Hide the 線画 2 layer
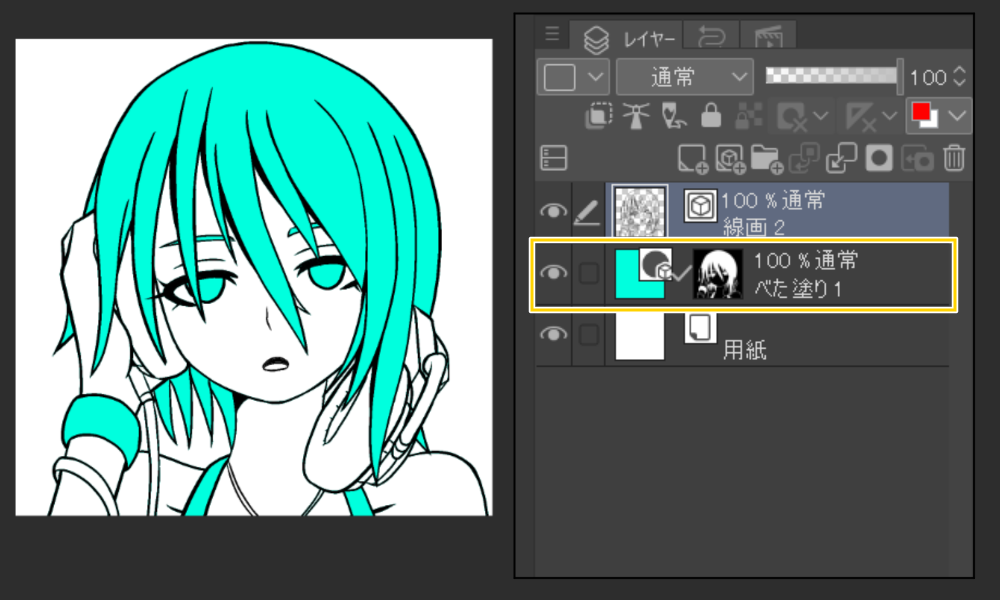The image size is (1000, 600). (553, 211)
